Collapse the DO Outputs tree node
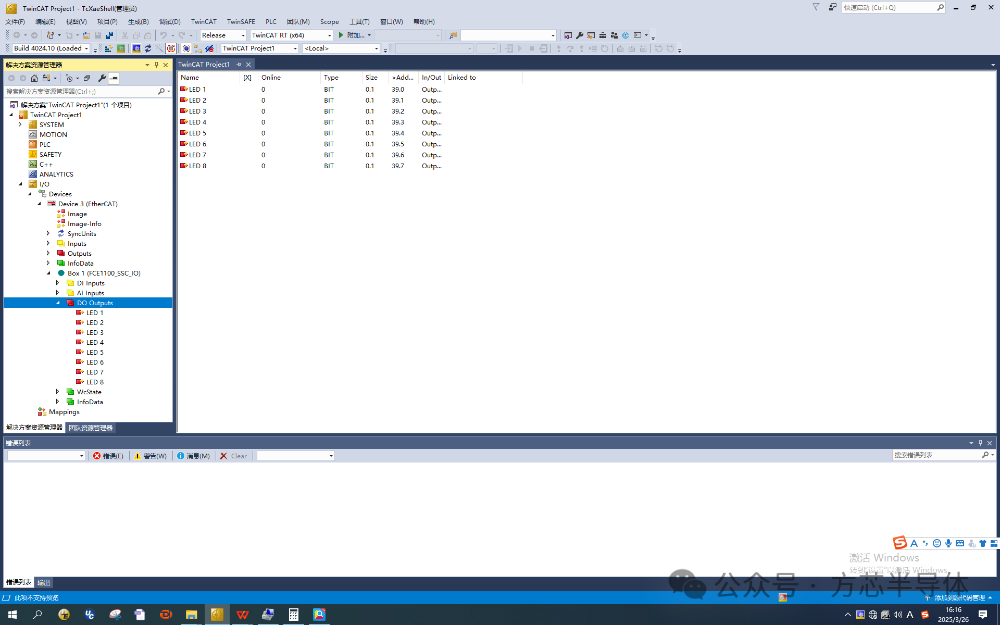 pos(58,303)
